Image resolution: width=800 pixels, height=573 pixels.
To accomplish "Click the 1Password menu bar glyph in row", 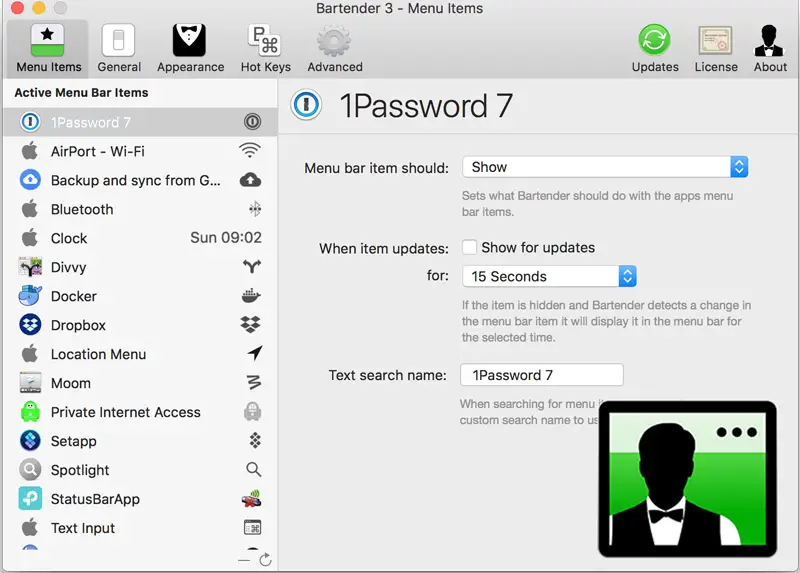I will (252, 121).
